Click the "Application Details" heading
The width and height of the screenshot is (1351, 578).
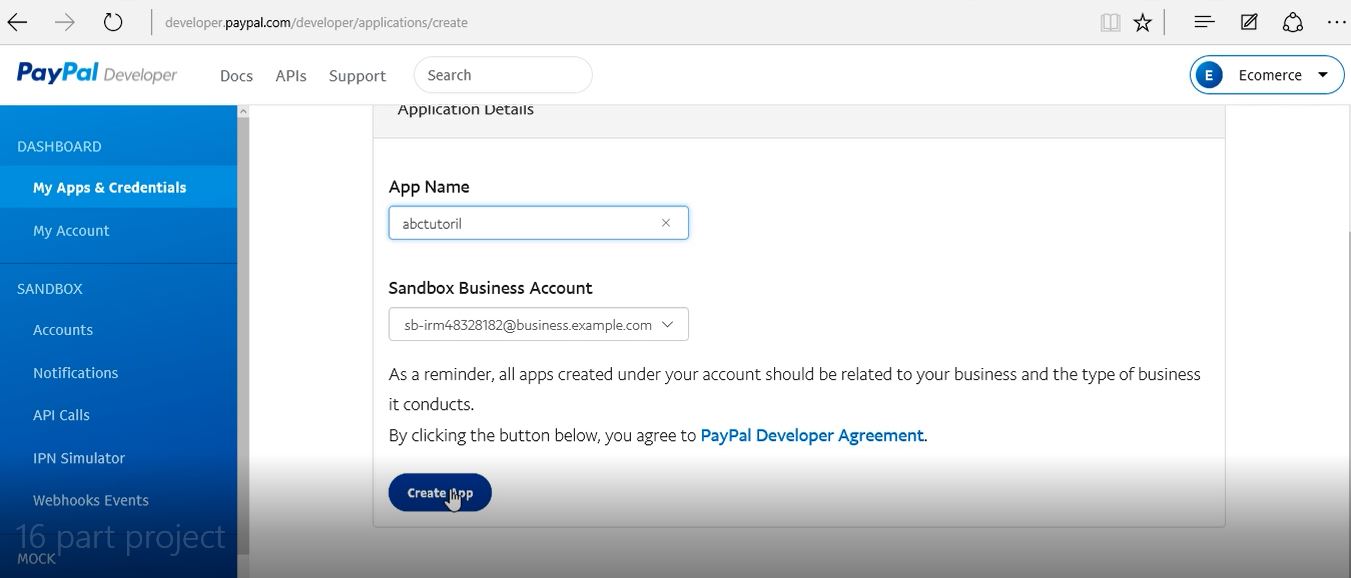[x=466, y=109]
